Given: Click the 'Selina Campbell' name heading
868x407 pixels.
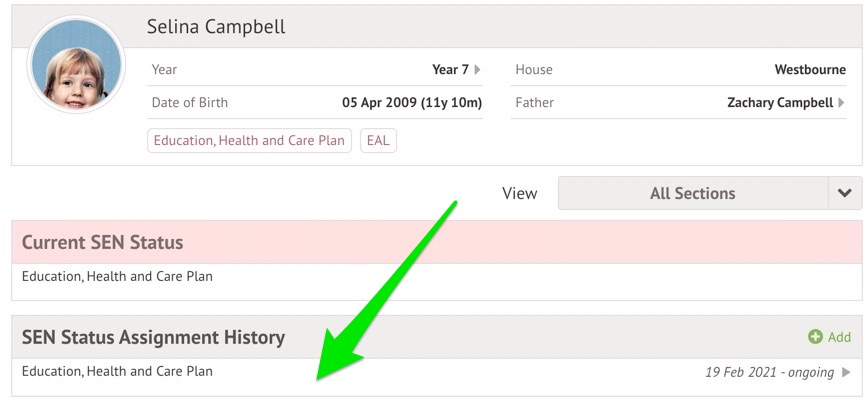Looking at the screenshot, I should click(216, 27).
